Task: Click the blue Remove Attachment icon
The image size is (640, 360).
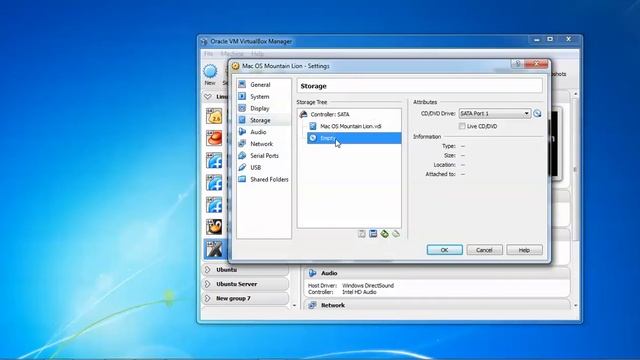Action: tap(373, 233)
